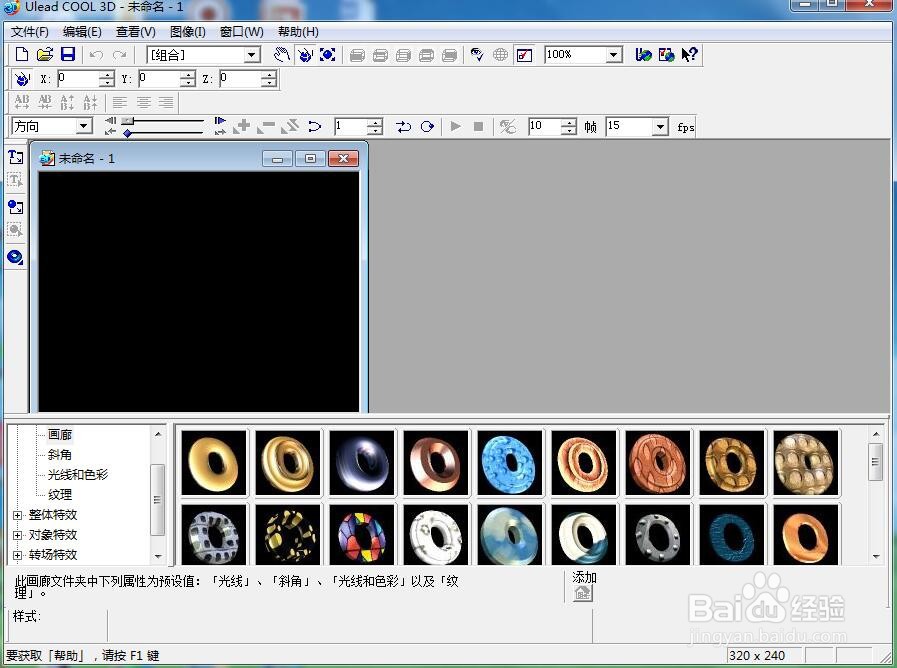Select the copper flat ring thumbnail
Screen dimensions: 897x668
click(x=436, y=463)
